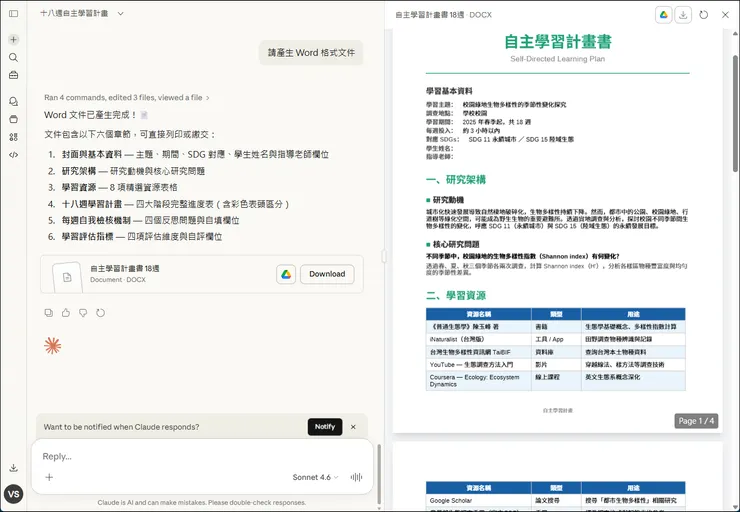Copy the response with copy icon

tap(49, 313)
